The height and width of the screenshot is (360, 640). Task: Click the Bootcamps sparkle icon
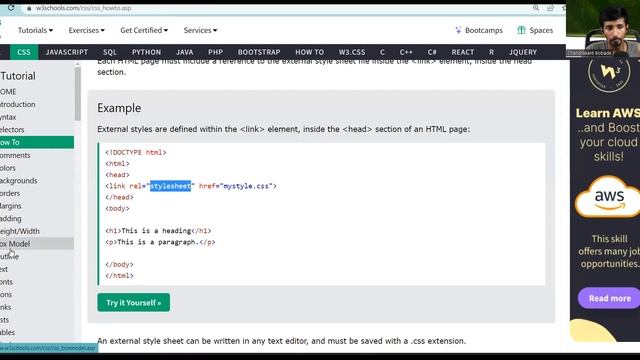tap(458, 30)
